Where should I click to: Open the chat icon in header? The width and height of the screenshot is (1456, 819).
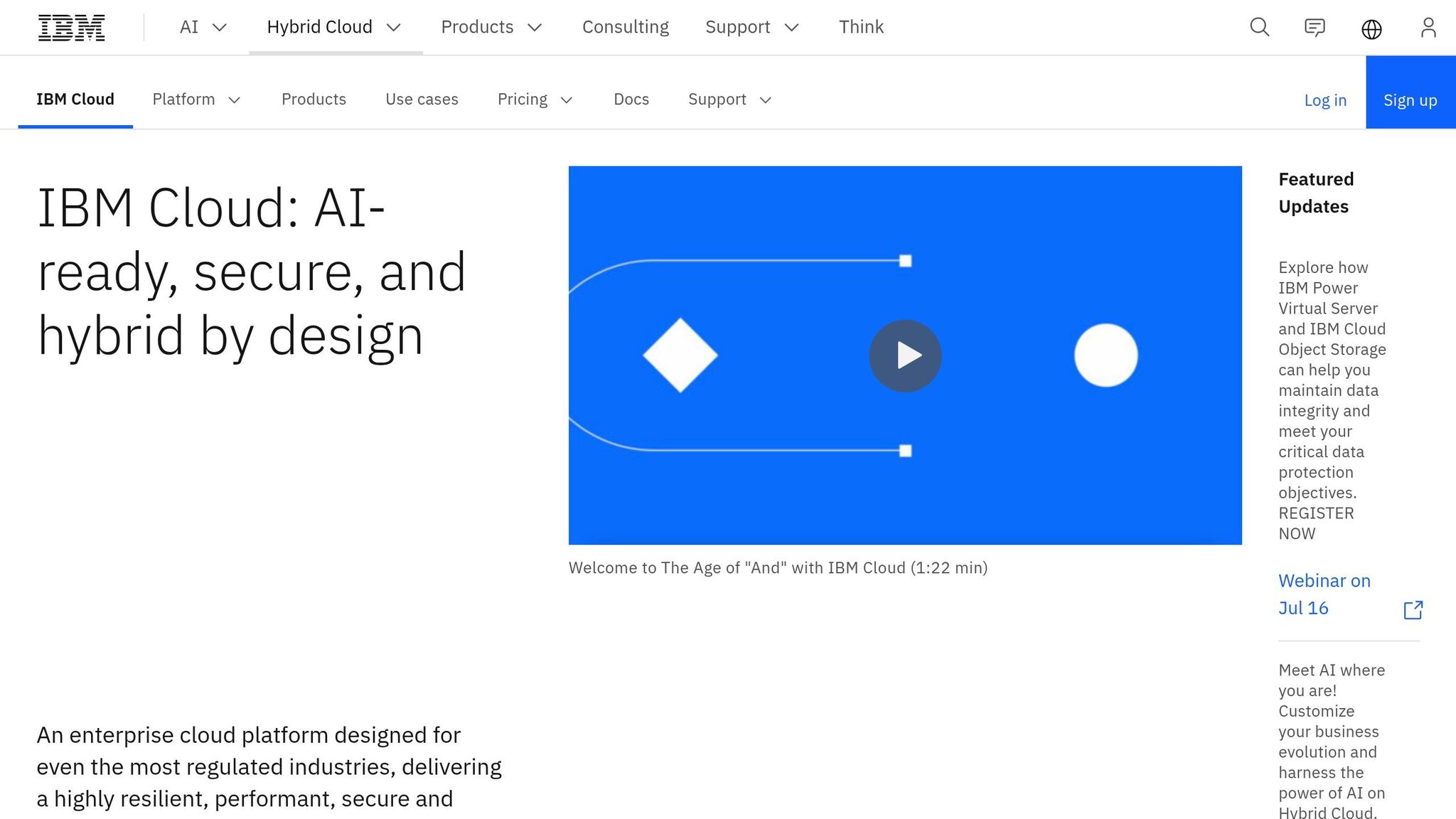(1315, 28)
